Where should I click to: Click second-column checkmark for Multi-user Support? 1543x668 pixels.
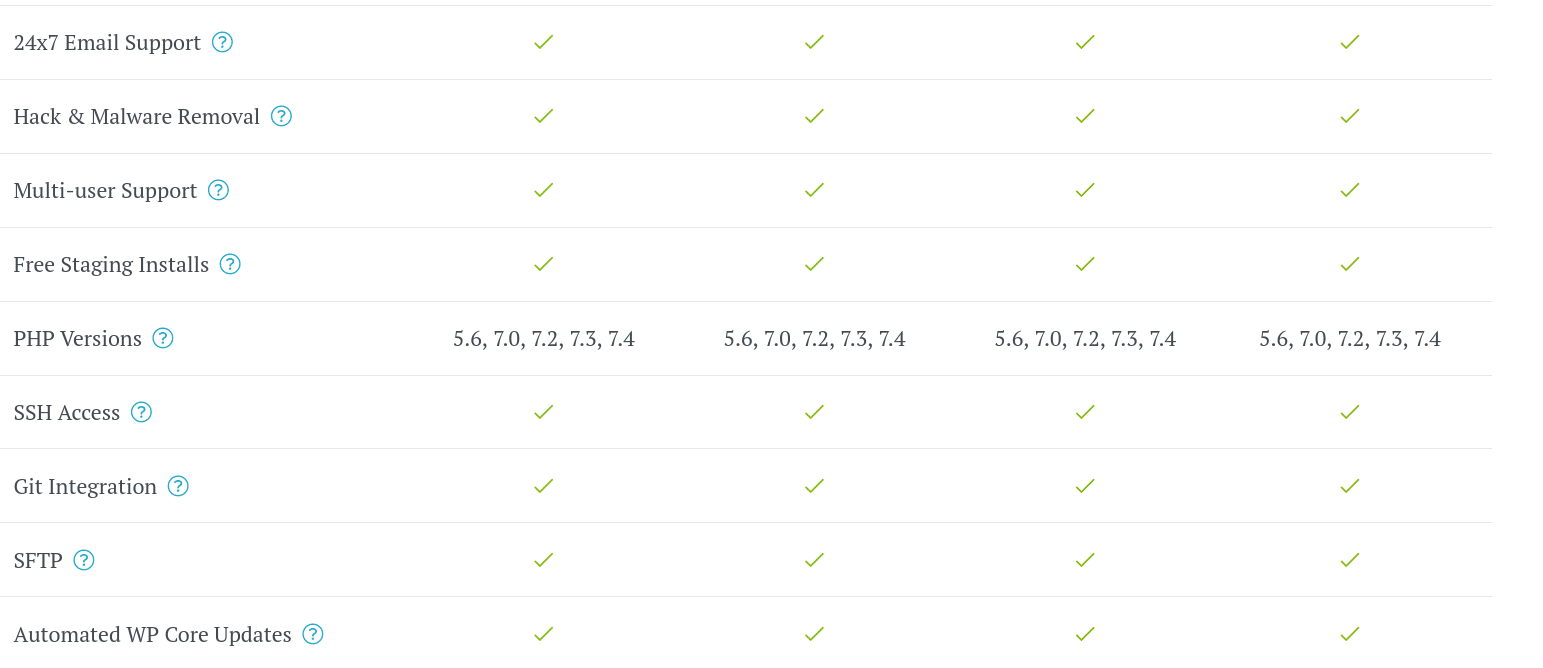click(814, 190)
